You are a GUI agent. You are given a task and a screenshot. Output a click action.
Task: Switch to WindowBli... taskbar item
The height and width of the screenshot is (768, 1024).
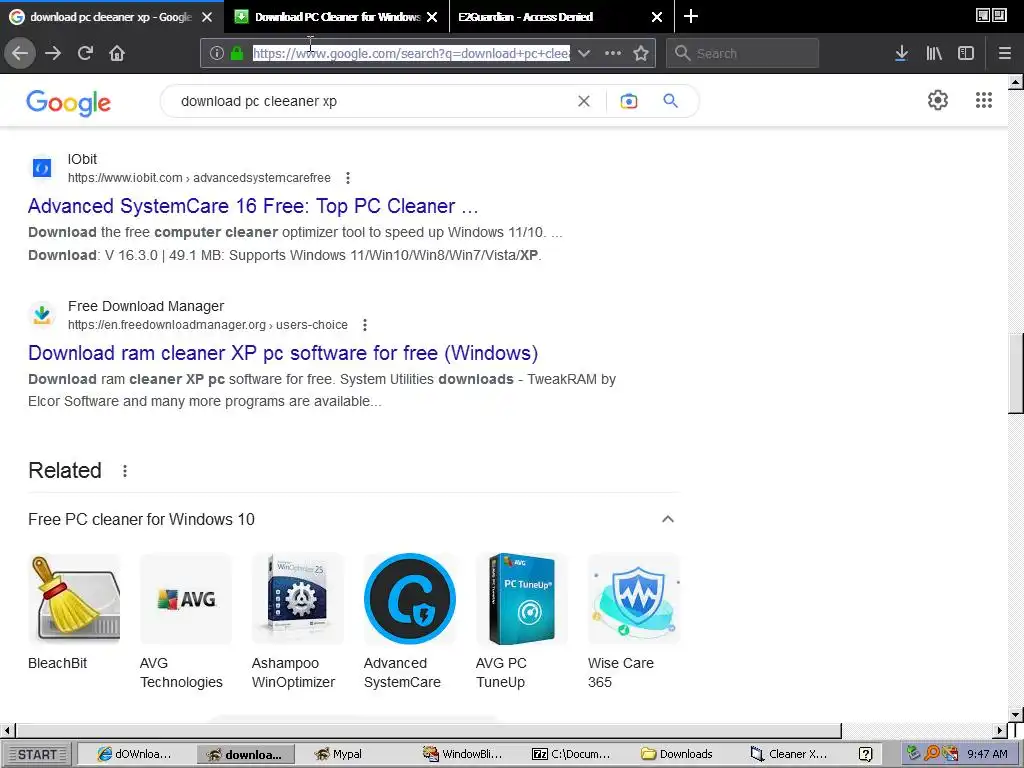(462, 754)
